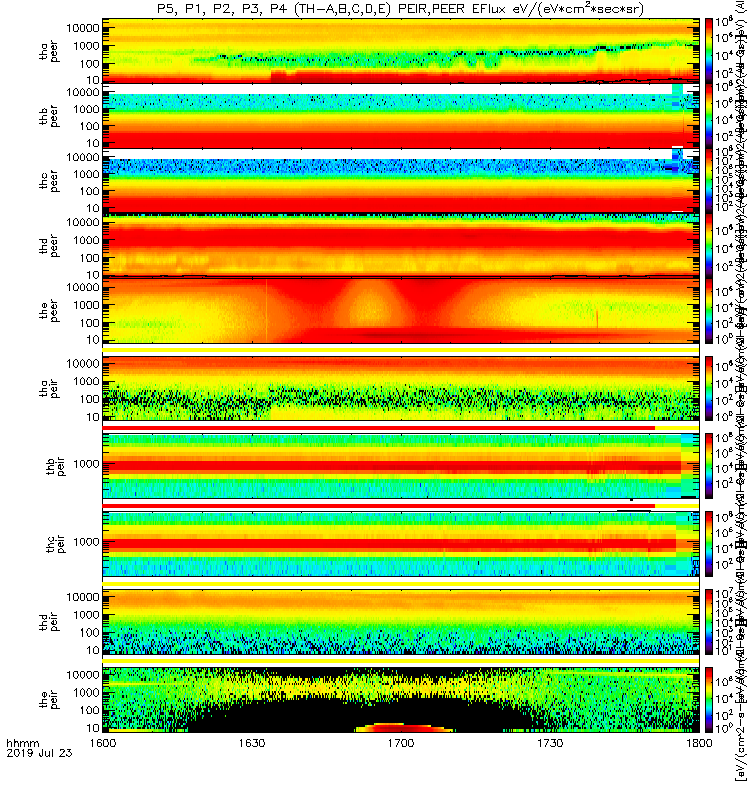
Task: Click the 'the peir' panel label
Action: coord(49,699)
